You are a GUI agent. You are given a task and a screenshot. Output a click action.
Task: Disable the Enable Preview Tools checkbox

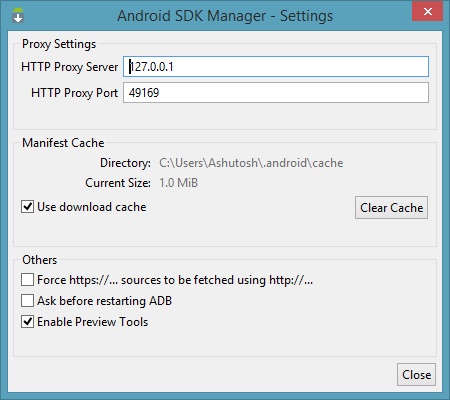27,322
